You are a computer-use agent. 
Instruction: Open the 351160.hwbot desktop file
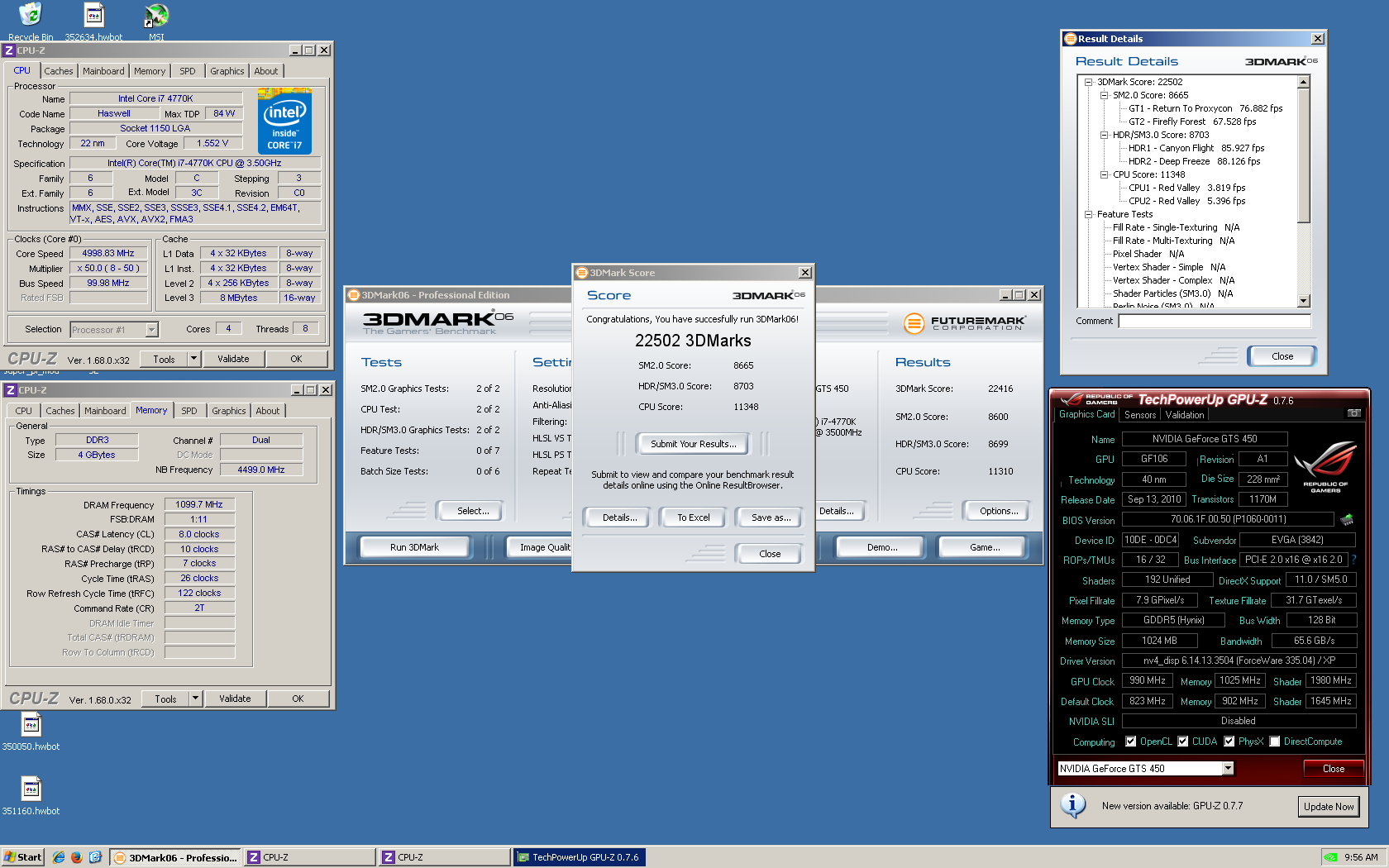click(31, 796)
